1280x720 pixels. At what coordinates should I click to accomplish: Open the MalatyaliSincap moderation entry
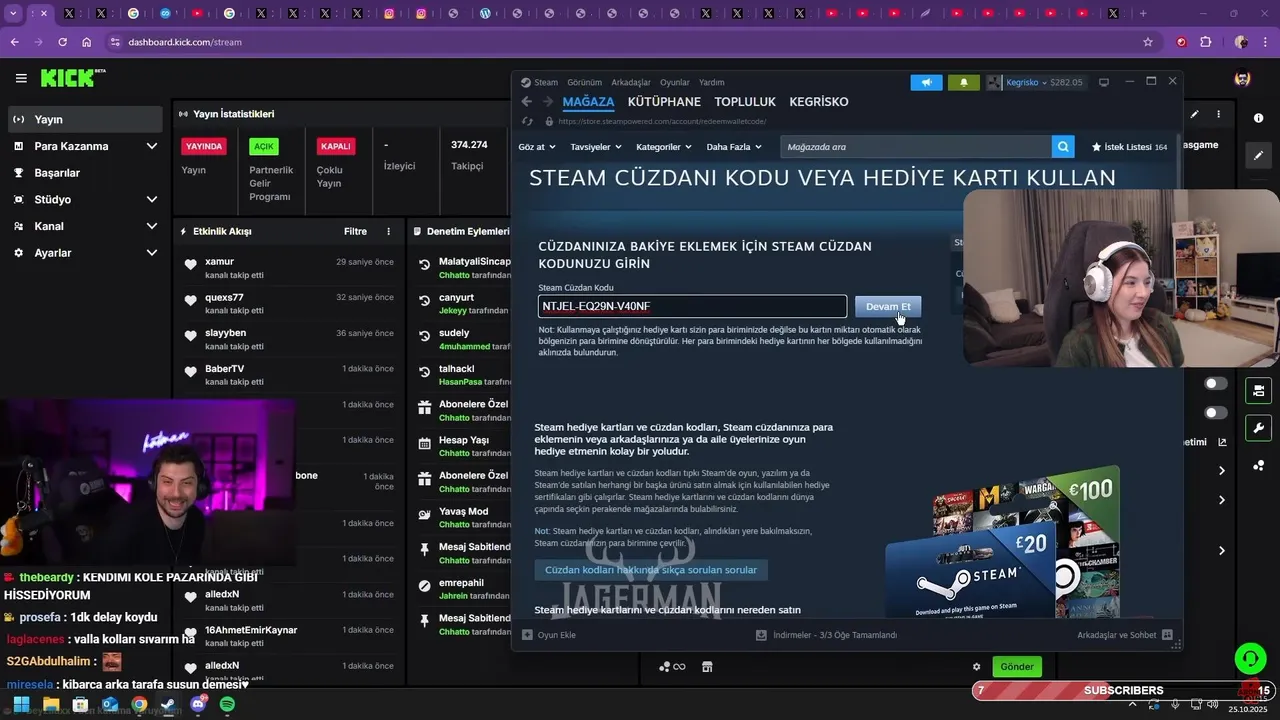(x=462, y=268)
